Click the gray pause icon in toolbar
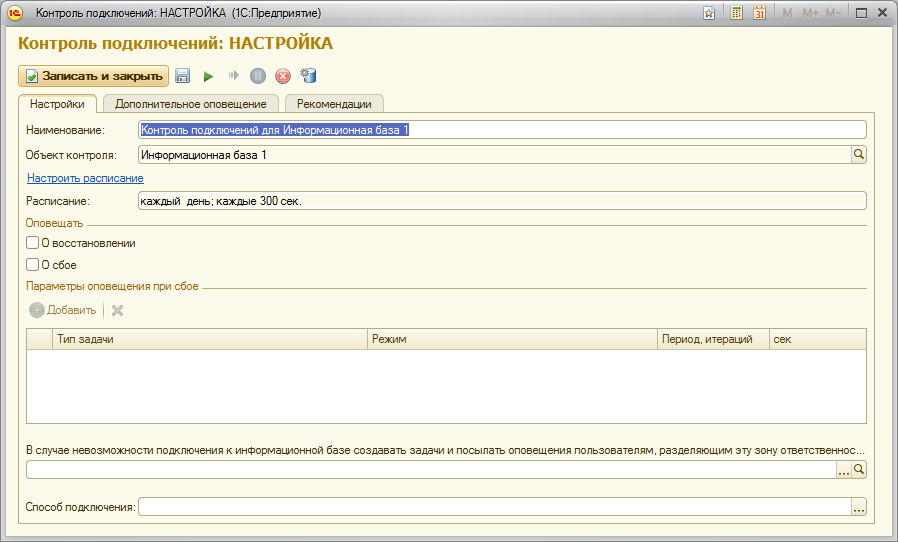This screenshot has height=542, width=898. coord(258,76)
